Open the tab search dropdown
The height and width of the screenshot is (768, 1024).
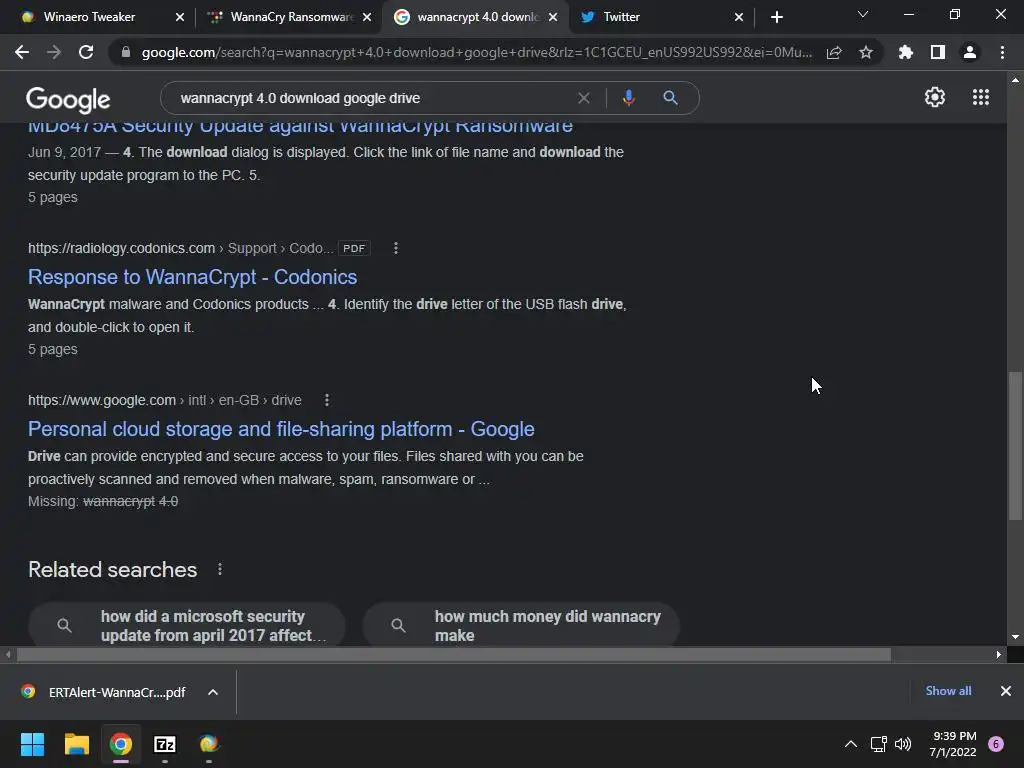863,14
